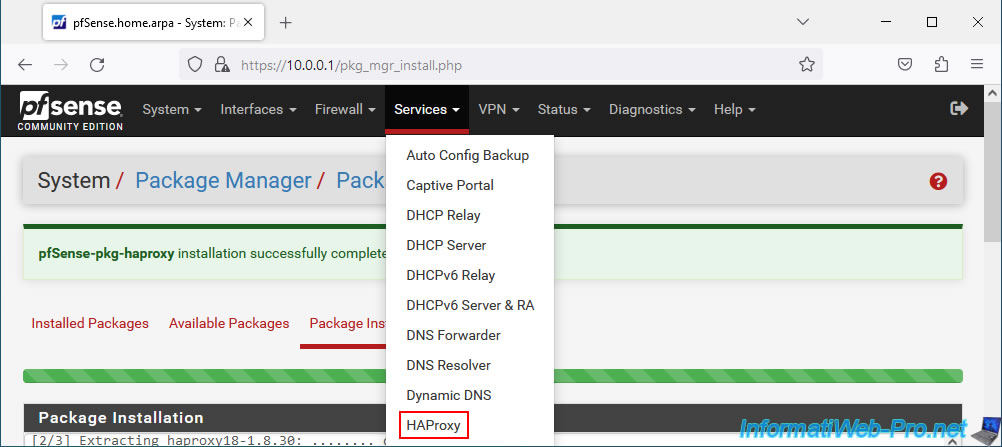Expand the Status menu
Viewport: 1002px width, 447px height.
pos(564,109)
